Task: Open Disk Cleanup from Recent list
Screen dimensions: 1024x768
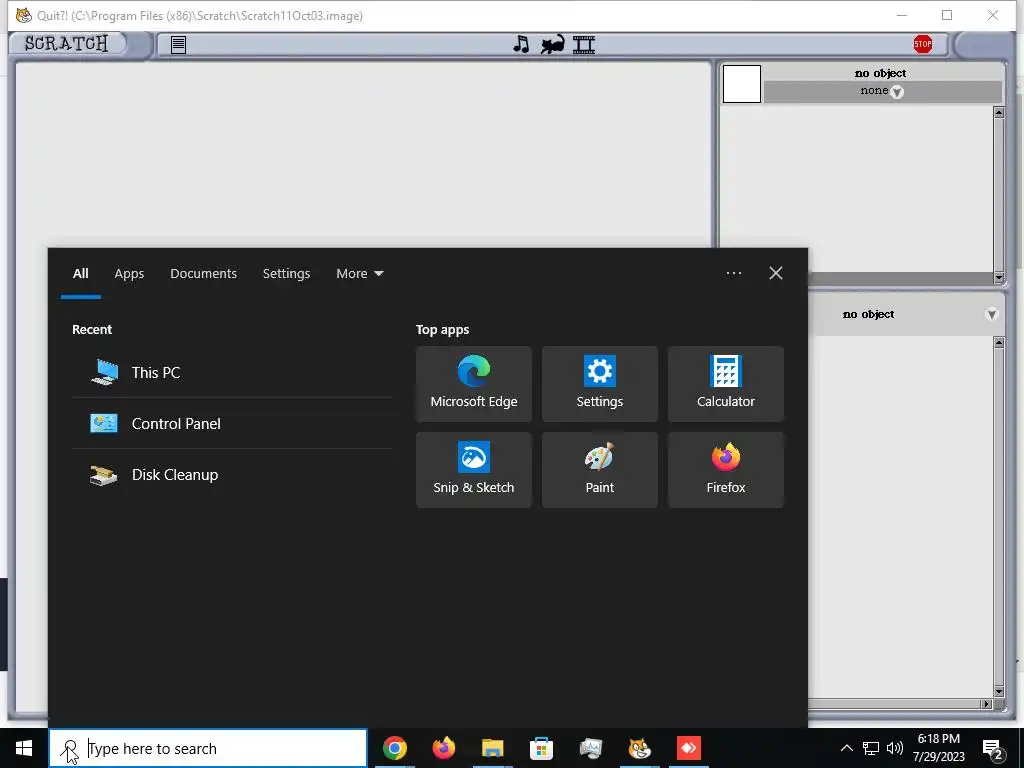Action: point(232,475)
